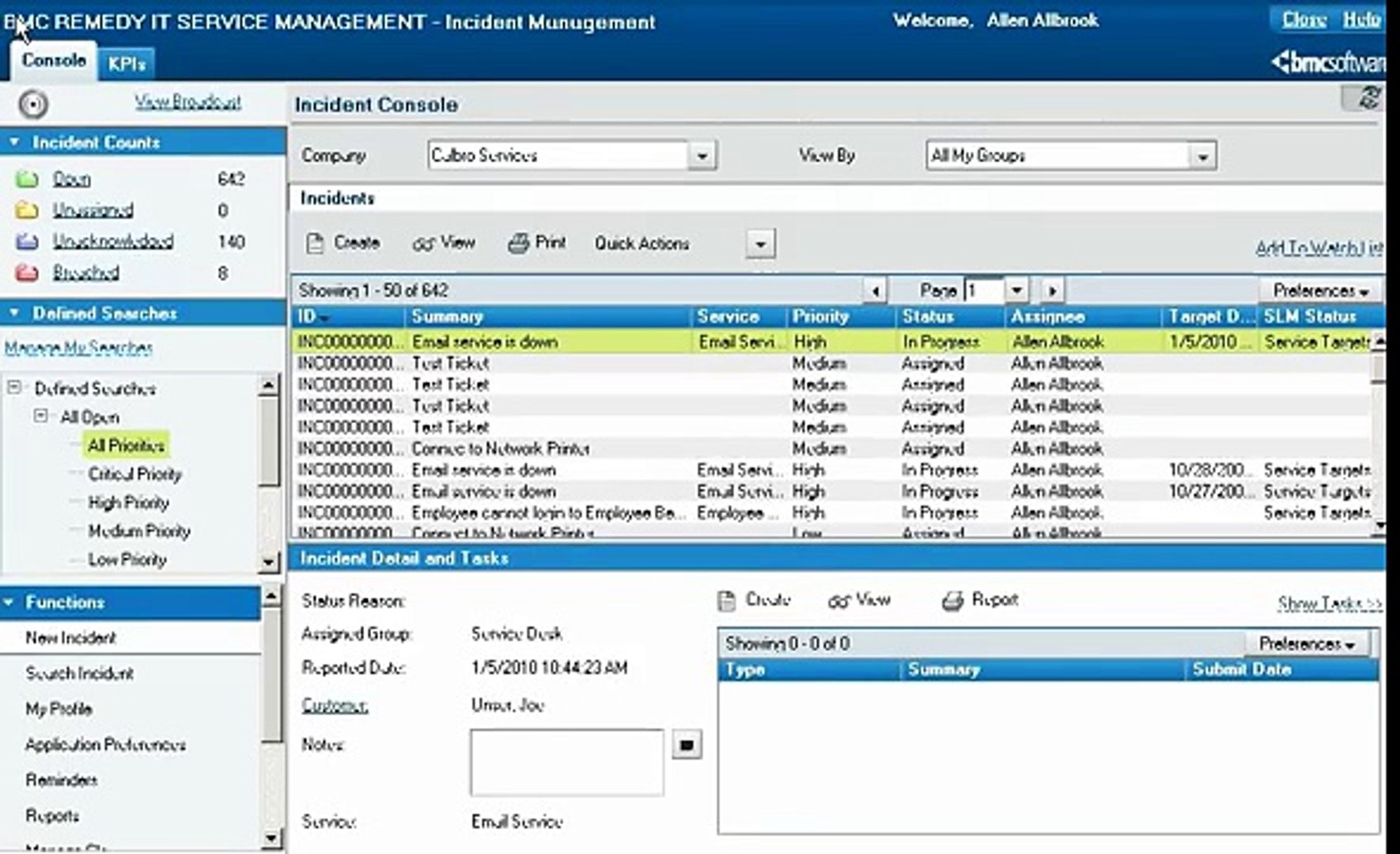Viewport: 1400px width, 854px height.
Task: Select New Incident function
Action: tap(70, 637)
